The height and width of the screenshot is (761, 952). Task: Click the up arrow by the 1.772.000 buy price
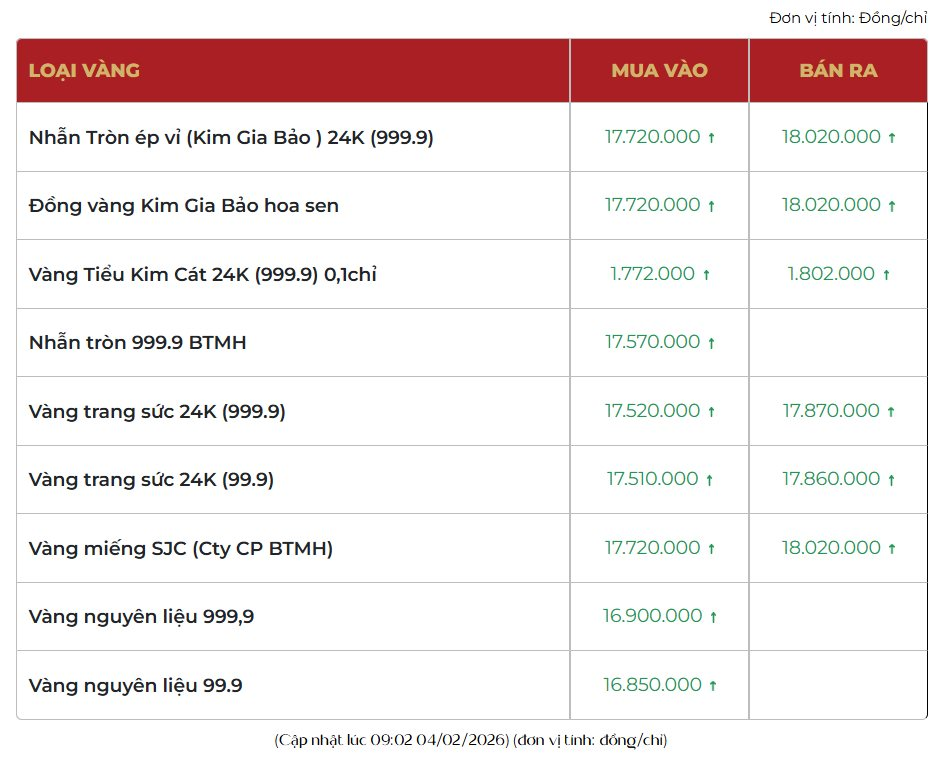pyautogui.click(x=706, y=275)
